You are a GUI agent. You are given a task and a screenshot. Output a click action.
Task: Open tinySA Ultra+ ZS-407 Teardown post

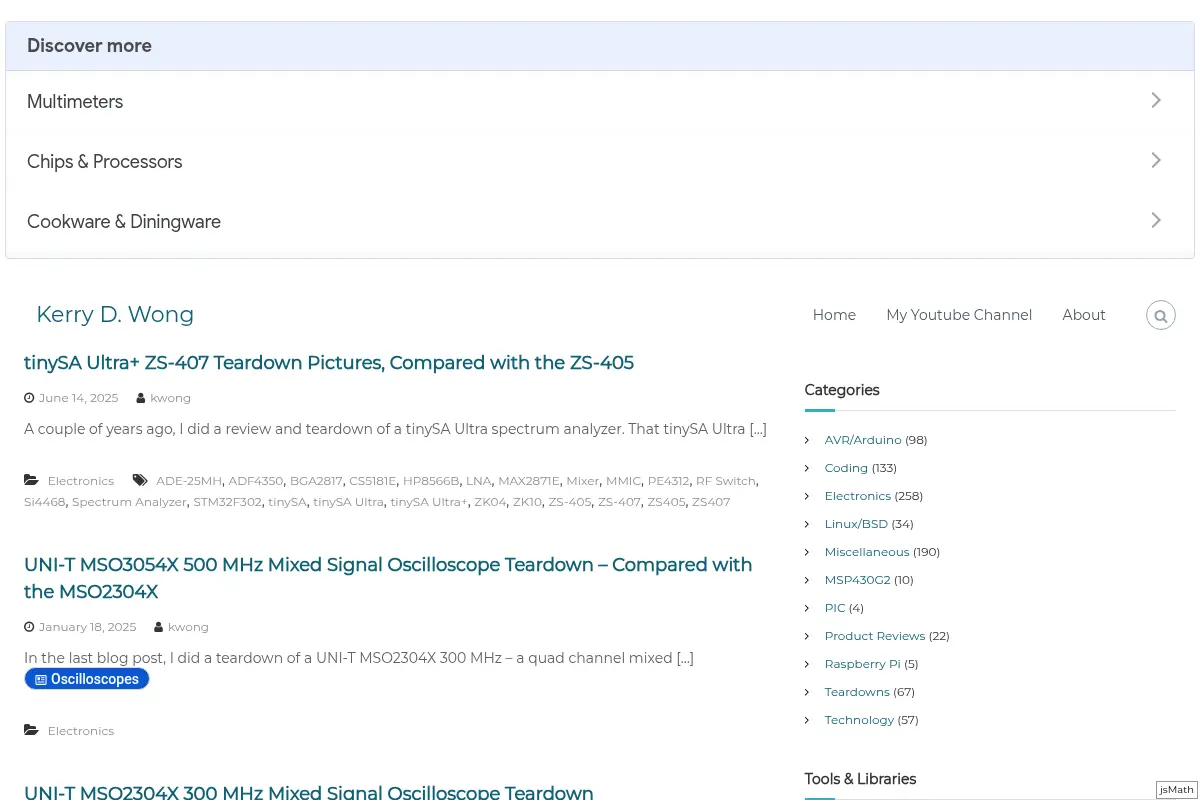tap(329, 362)
